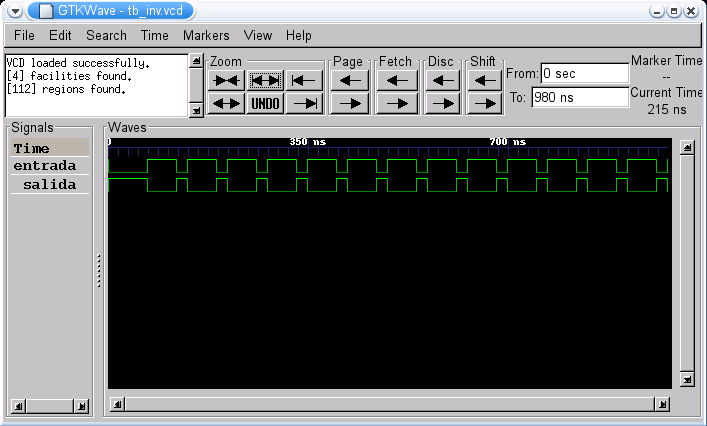This screenshot has width=707, height=426.
Task: Click the Page right arrow
Action: 349,103
